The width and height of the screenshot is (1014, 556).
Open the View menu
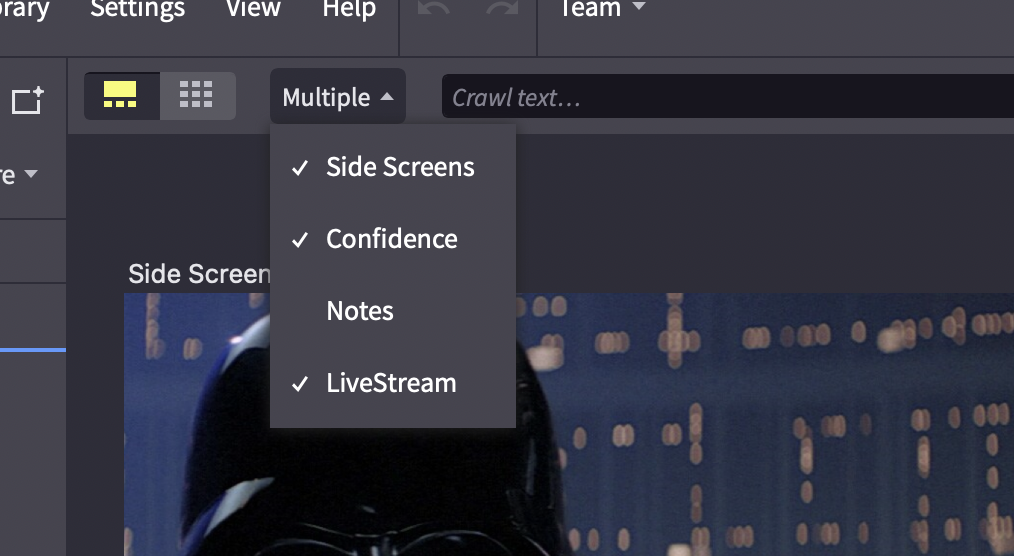point(253,9)
